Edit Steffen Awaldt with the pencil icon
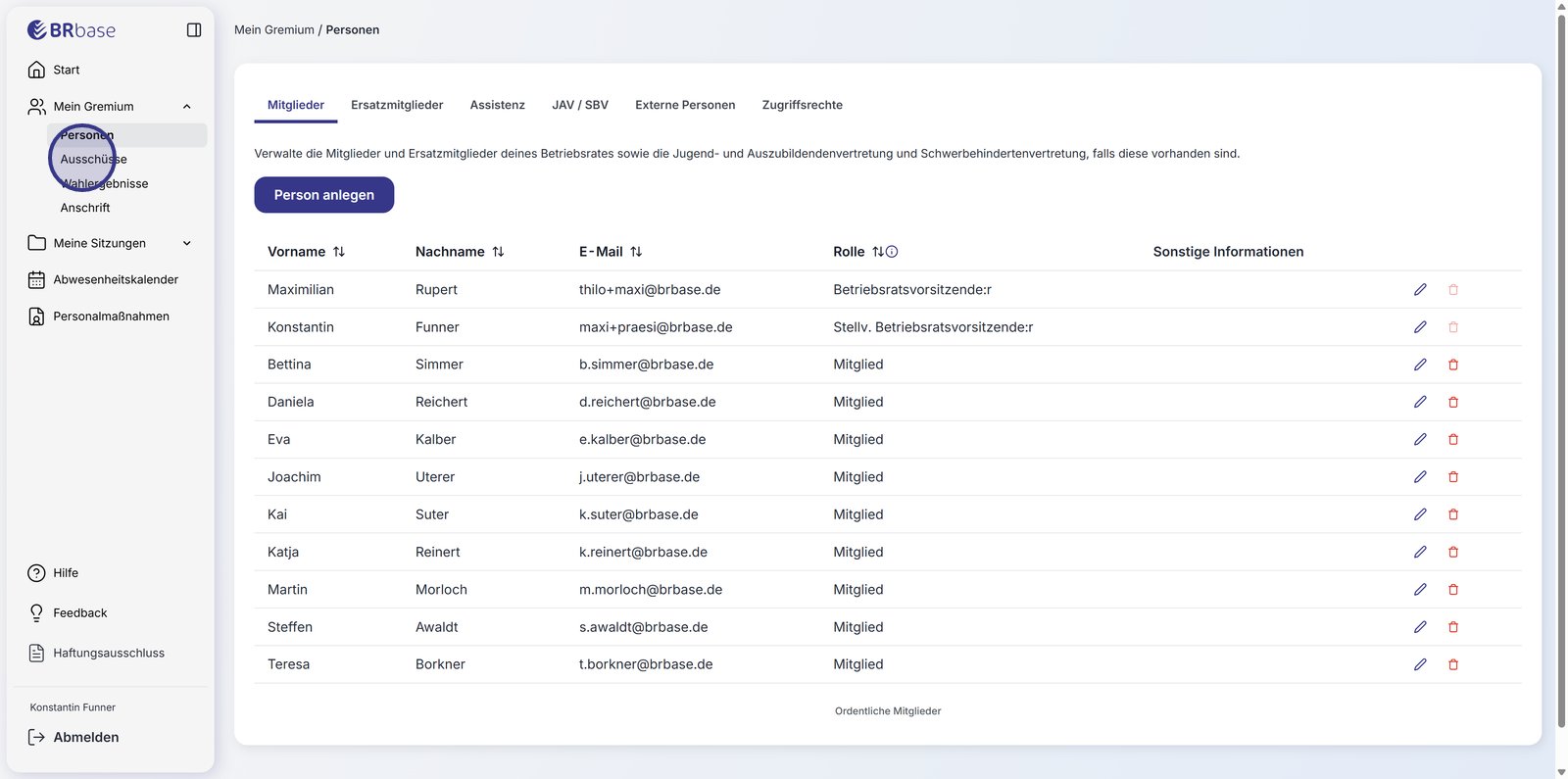The width and height of the screenshot is (1568, 779). click(1420, 627)
